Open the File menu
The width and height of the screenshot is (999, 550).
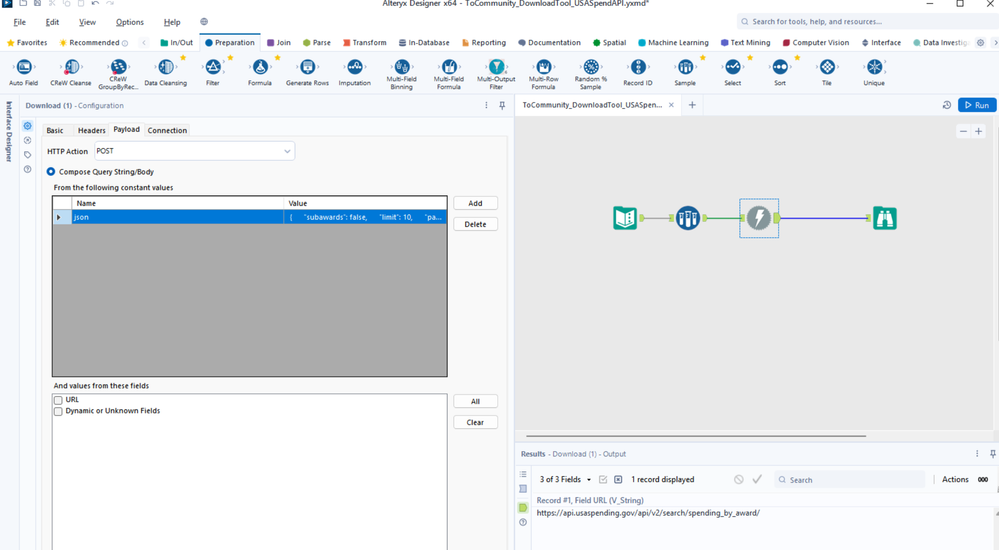20,22
